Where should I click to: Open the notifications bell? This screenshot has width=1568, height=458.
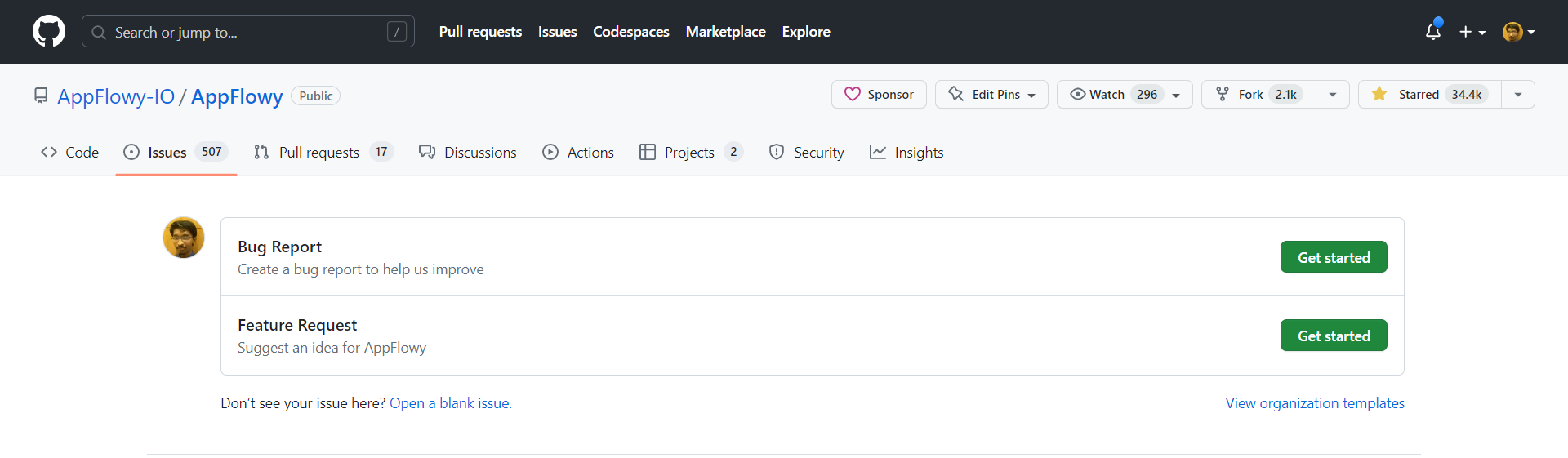(1433, 32)
